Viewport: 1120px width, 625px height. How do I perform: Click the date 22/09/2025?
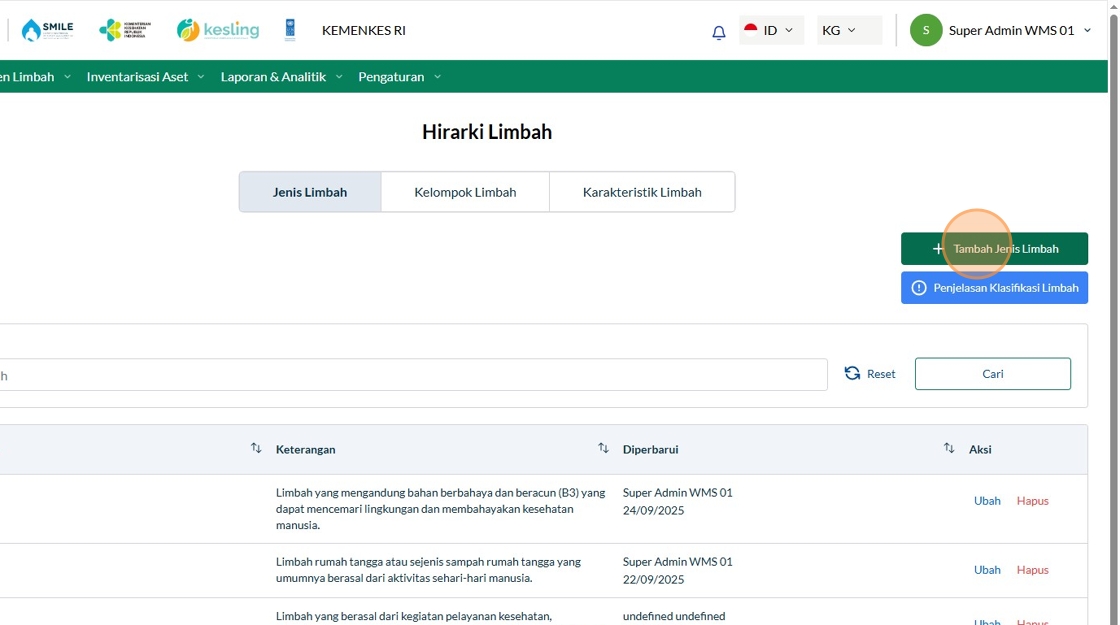654,580
